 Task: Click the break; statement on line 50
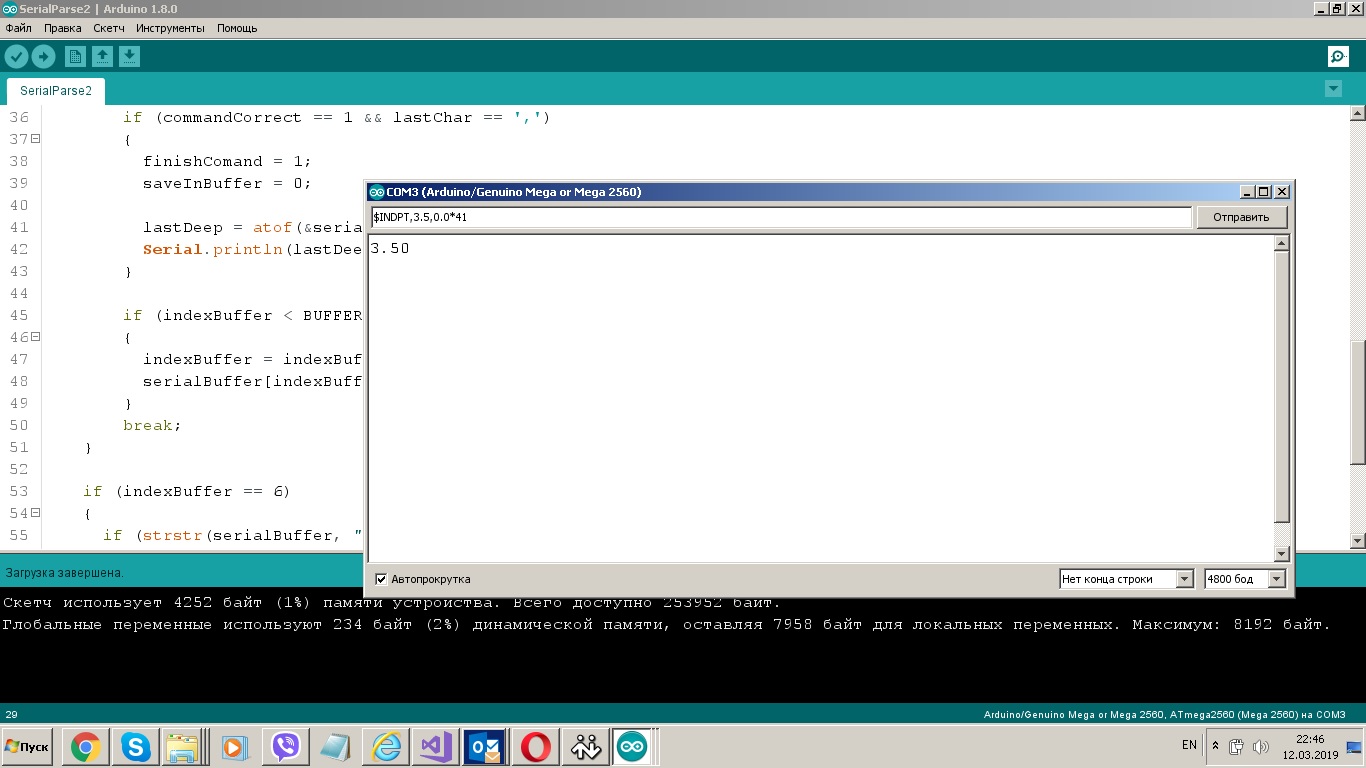coord(152,425)
